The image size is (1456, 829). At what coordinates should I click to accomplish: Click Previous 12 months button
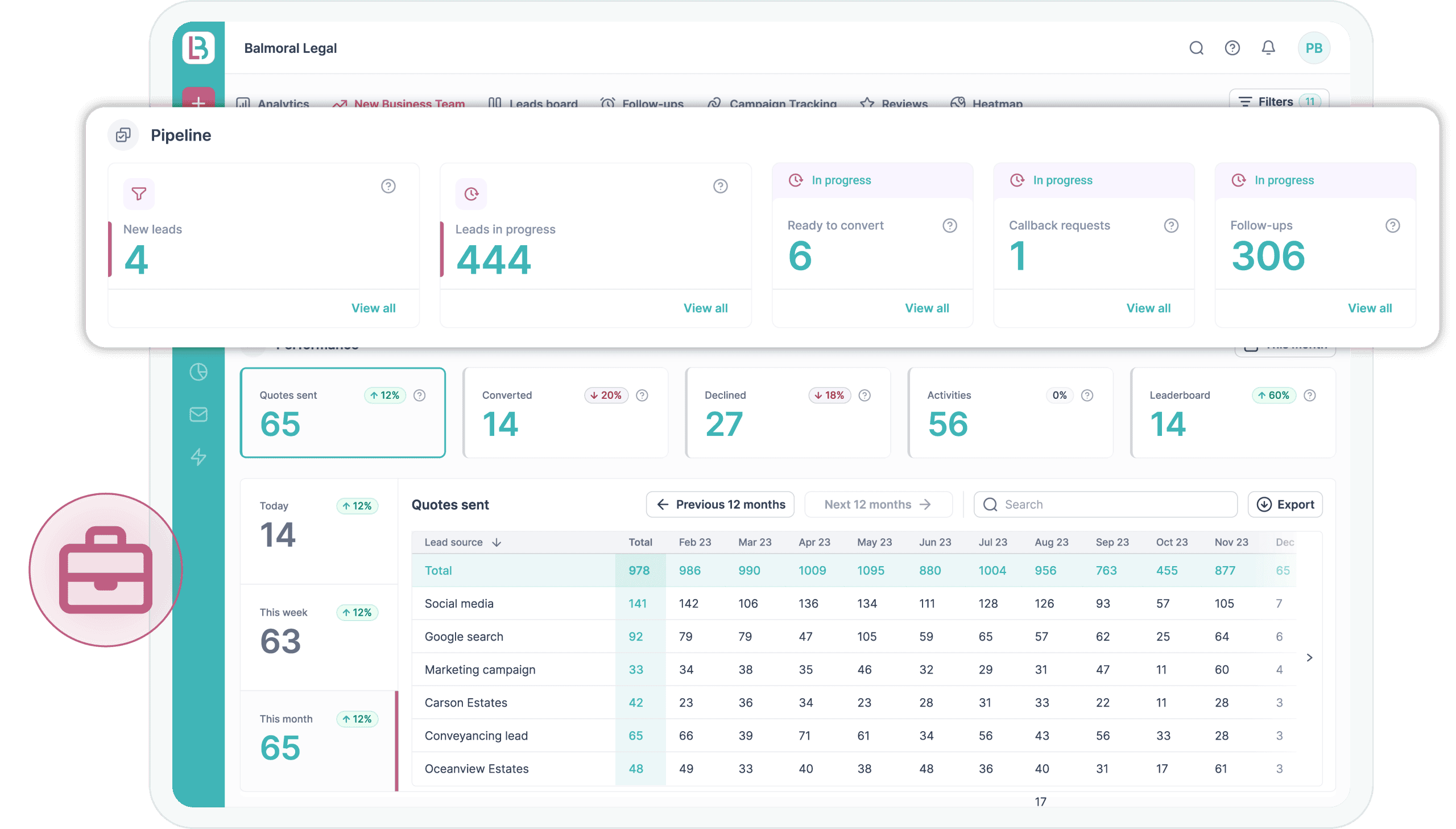719,505
